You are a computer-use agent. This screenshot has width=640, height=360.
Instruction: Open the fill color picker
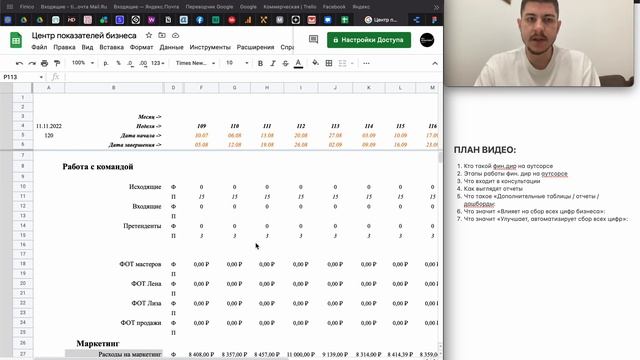coord(316,63)
